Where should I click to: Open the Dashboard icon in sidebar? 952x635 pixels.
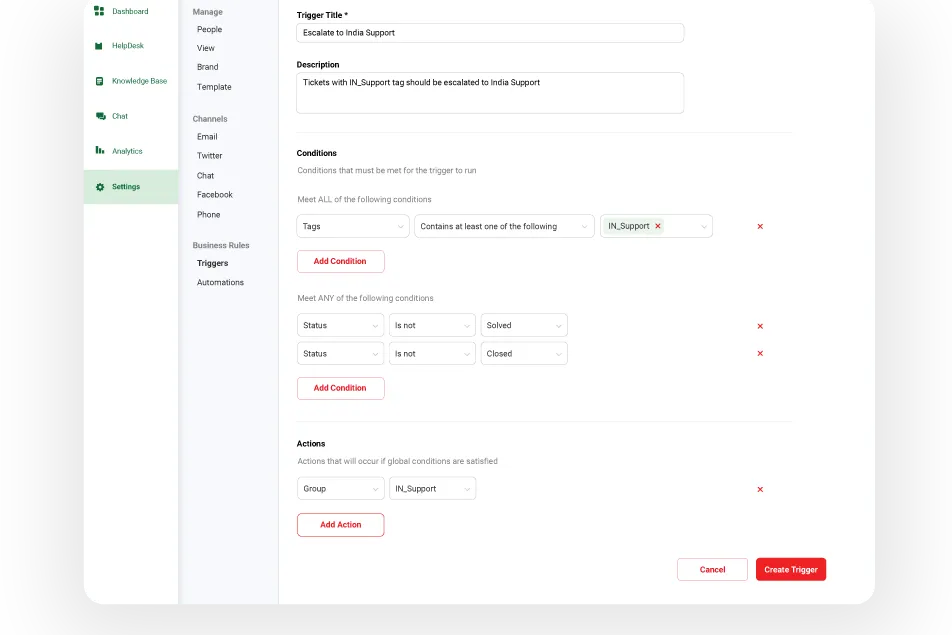(x=99, y=12)
